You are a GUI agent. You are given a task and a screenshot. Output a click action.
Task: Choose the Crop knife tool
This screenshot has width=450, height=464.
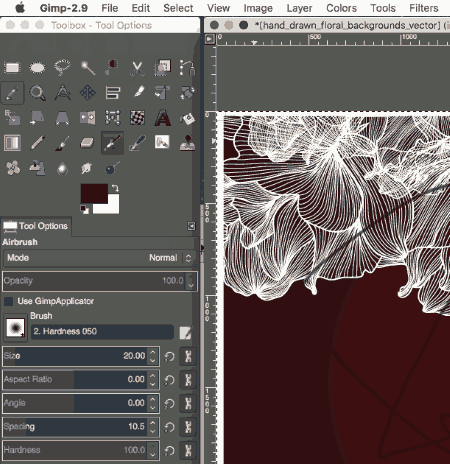(138, 92)
